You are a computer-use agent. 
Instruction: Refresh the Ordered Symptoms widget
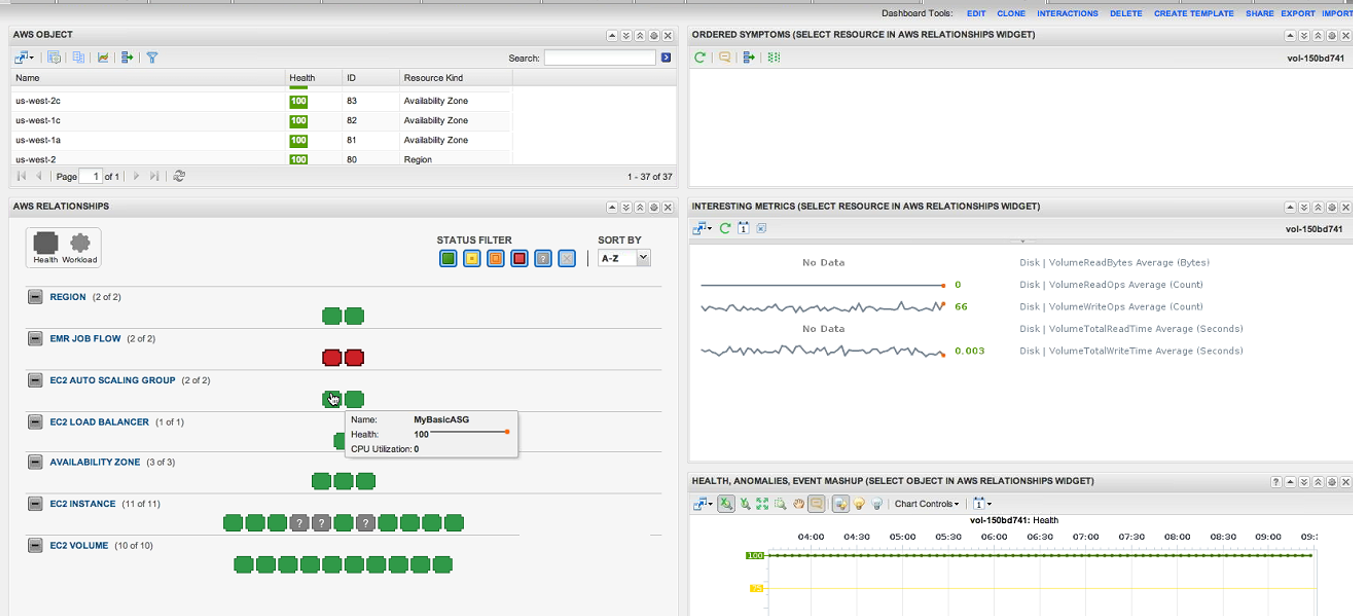coord(700,58)
